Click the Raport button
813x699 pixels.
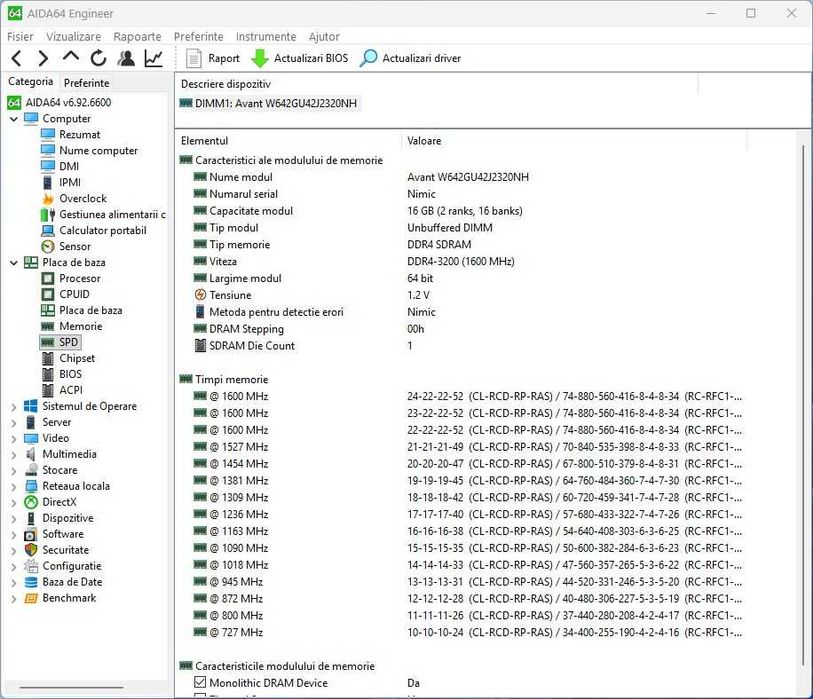pyautogui.click(x=213, y=58)
